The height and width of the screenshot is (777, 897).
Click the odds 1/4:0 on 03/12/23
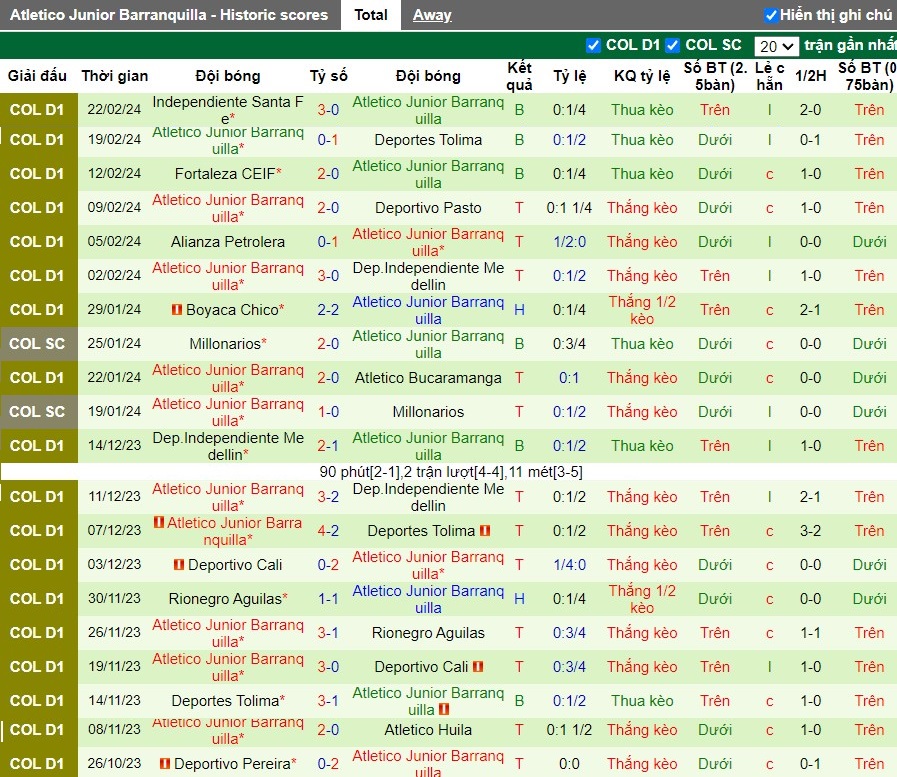[569, 565]
